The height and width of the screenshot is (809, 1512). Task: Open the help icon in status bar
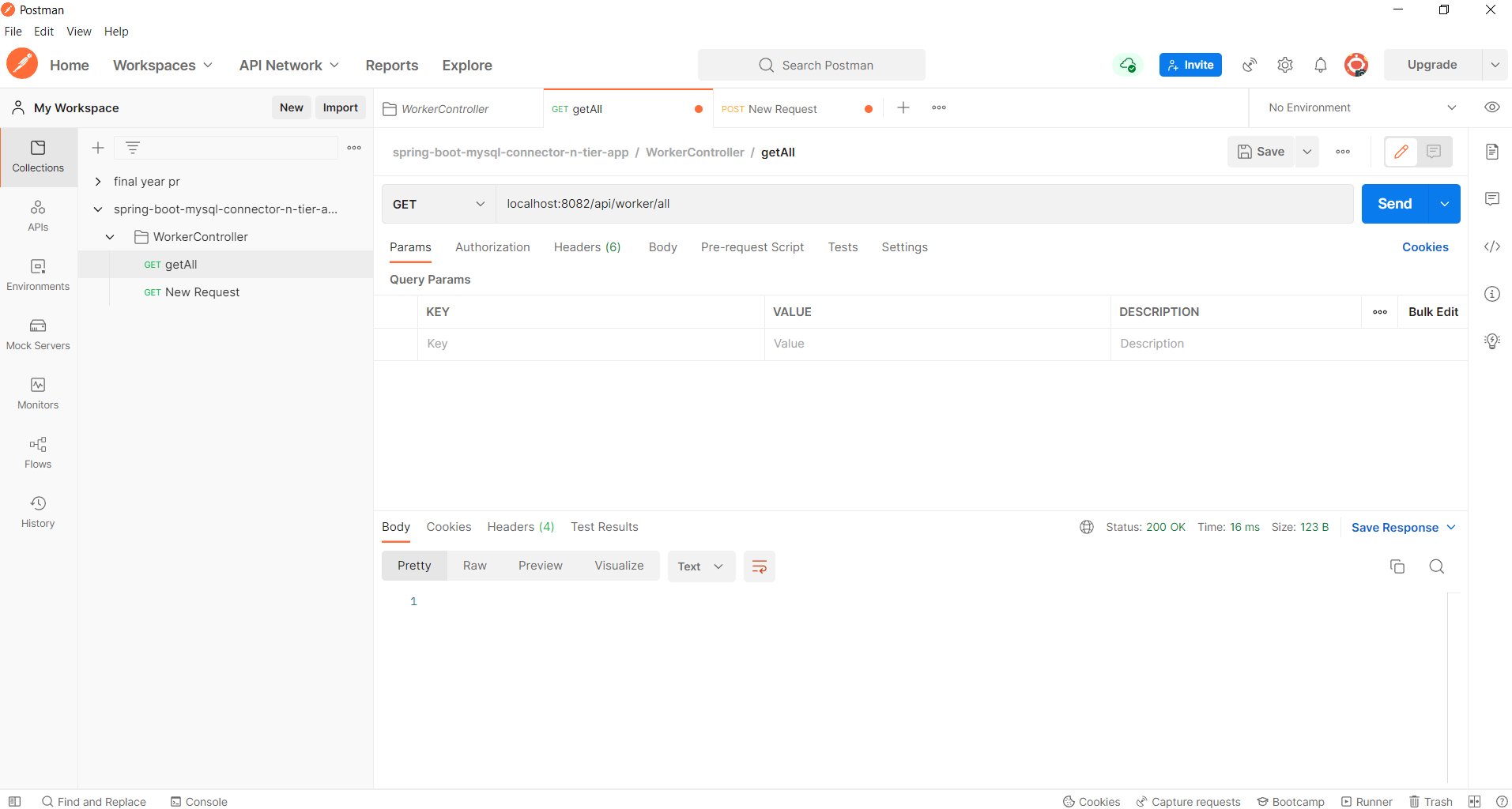pos(1502,802)
